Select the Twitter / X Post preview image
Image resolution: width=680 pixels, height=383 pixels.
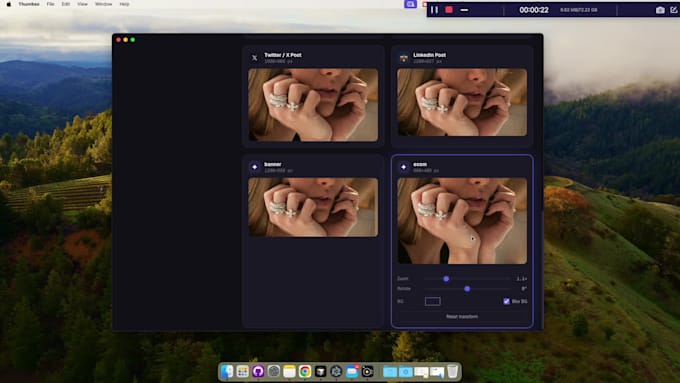click(x=313, y=105)
